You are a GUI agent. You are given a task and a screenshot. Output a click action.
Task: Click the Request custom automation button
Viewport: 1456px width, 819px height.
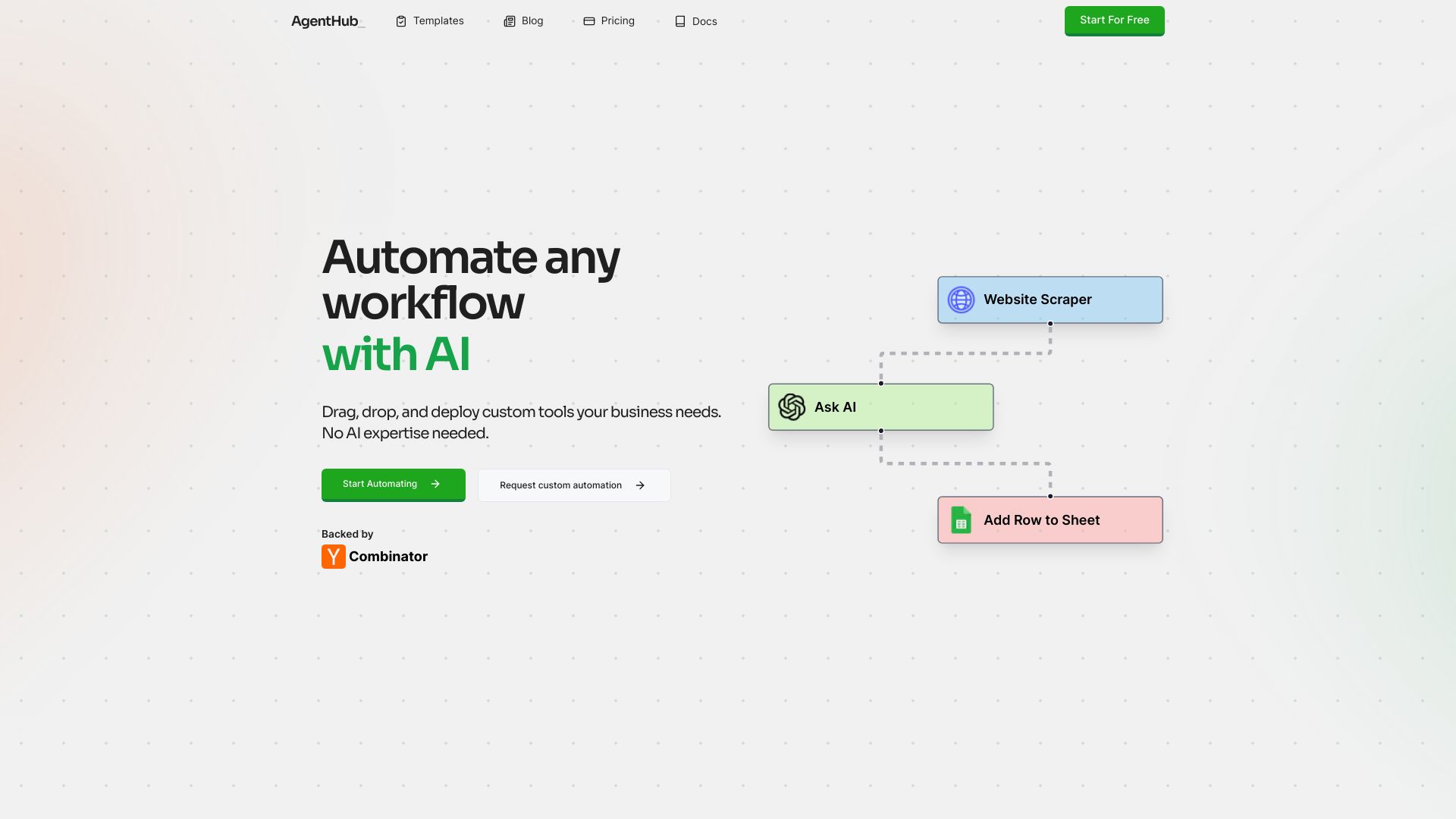pyautogui.click(x=574, y=485)
